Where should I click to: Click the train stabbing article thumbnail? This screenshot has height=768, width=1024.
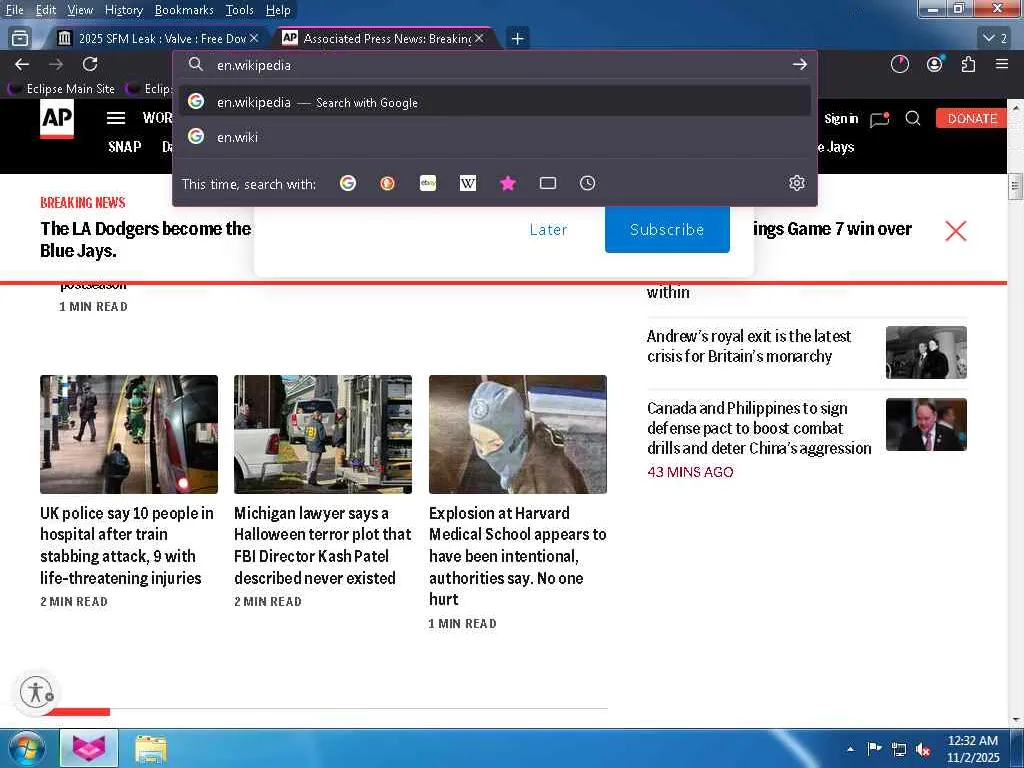129,434
